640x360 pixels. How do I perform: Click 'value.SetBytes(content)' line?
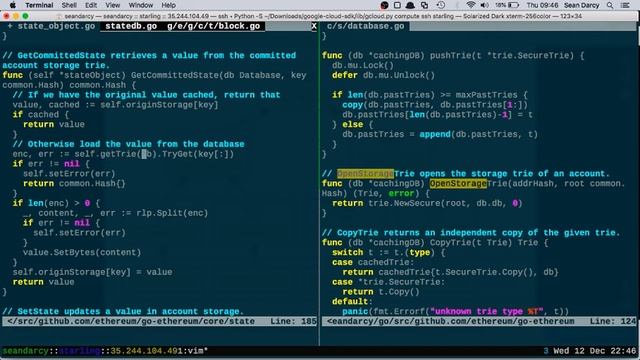tap(82, 252)
